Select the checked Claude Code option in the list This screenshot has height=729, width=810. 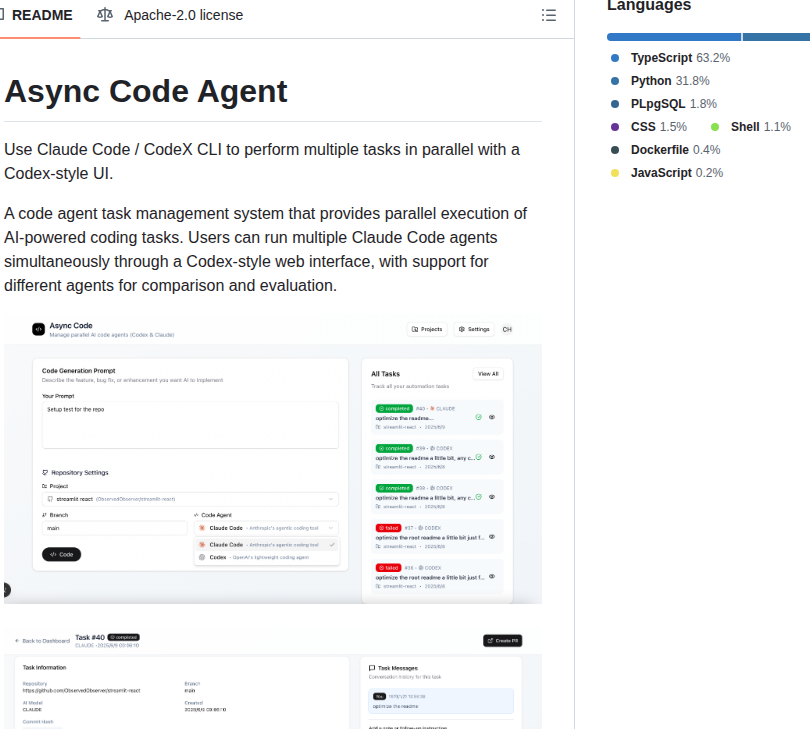click(x=267, y=545)
